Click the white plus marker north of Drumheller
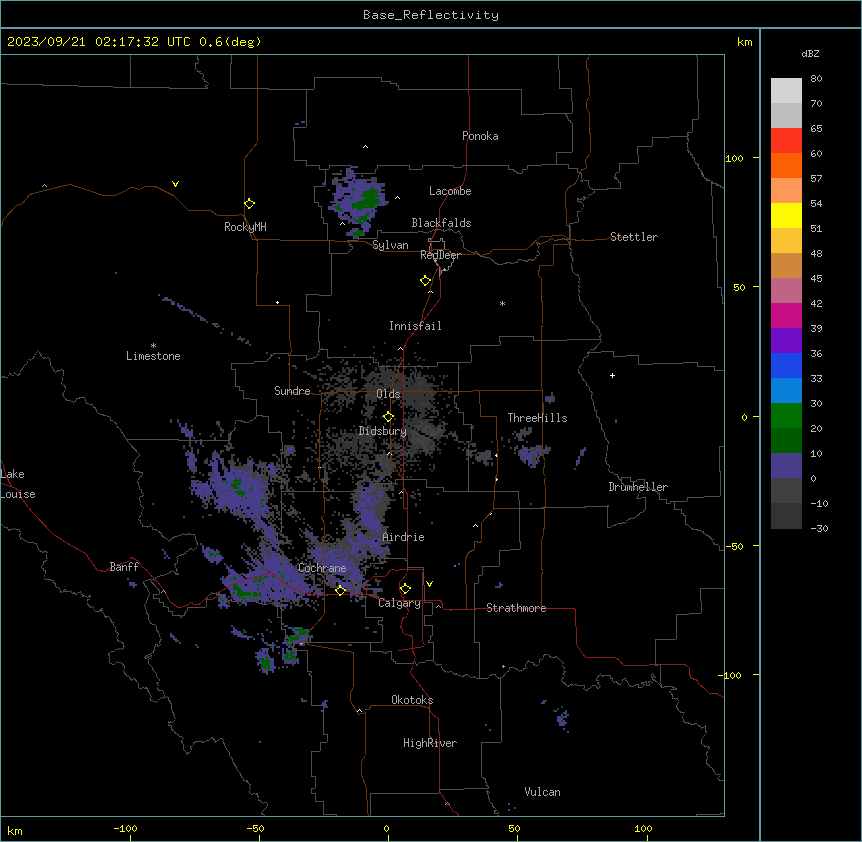The height and width of the screenshot is (842, 862). pyautogui.click(x=612, y=375)
